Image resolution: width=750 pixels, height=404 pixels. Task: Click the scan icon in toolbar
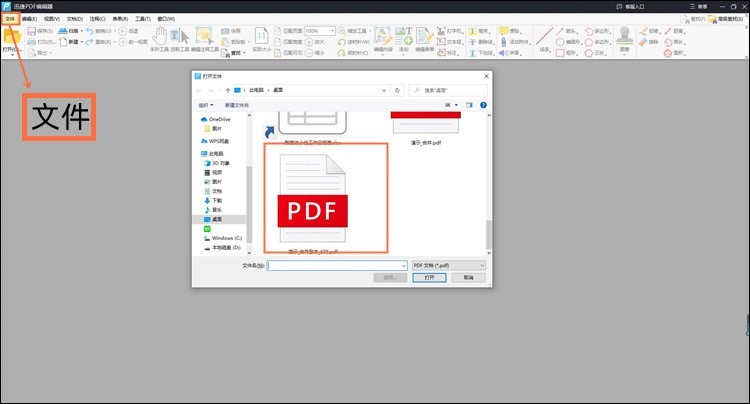pos(63,31)
